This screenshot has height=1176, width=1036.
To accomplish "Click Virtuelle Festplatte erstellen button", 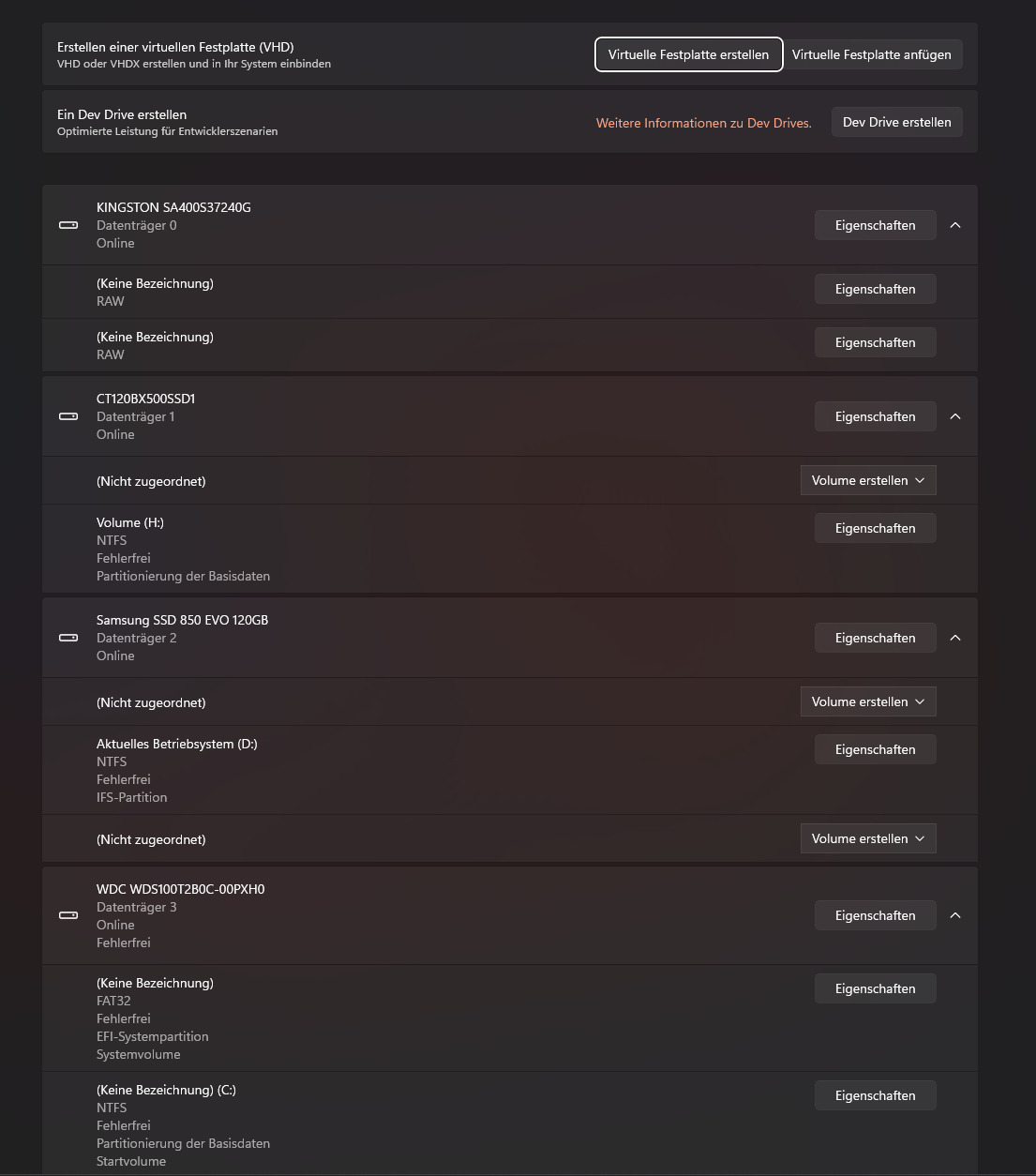I will click(688, 54).
